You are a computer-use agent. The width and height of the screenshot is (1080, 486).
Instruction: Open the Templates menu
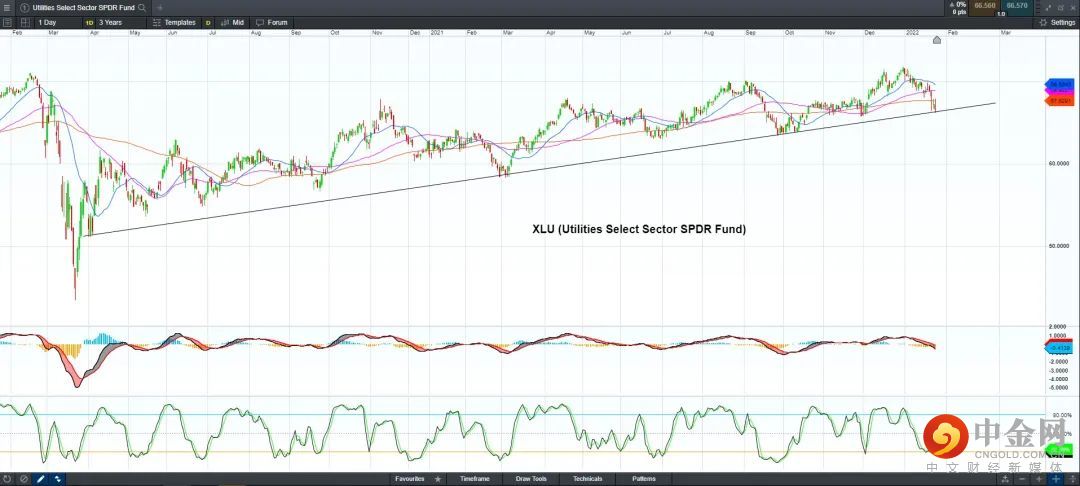pos(174,22)
